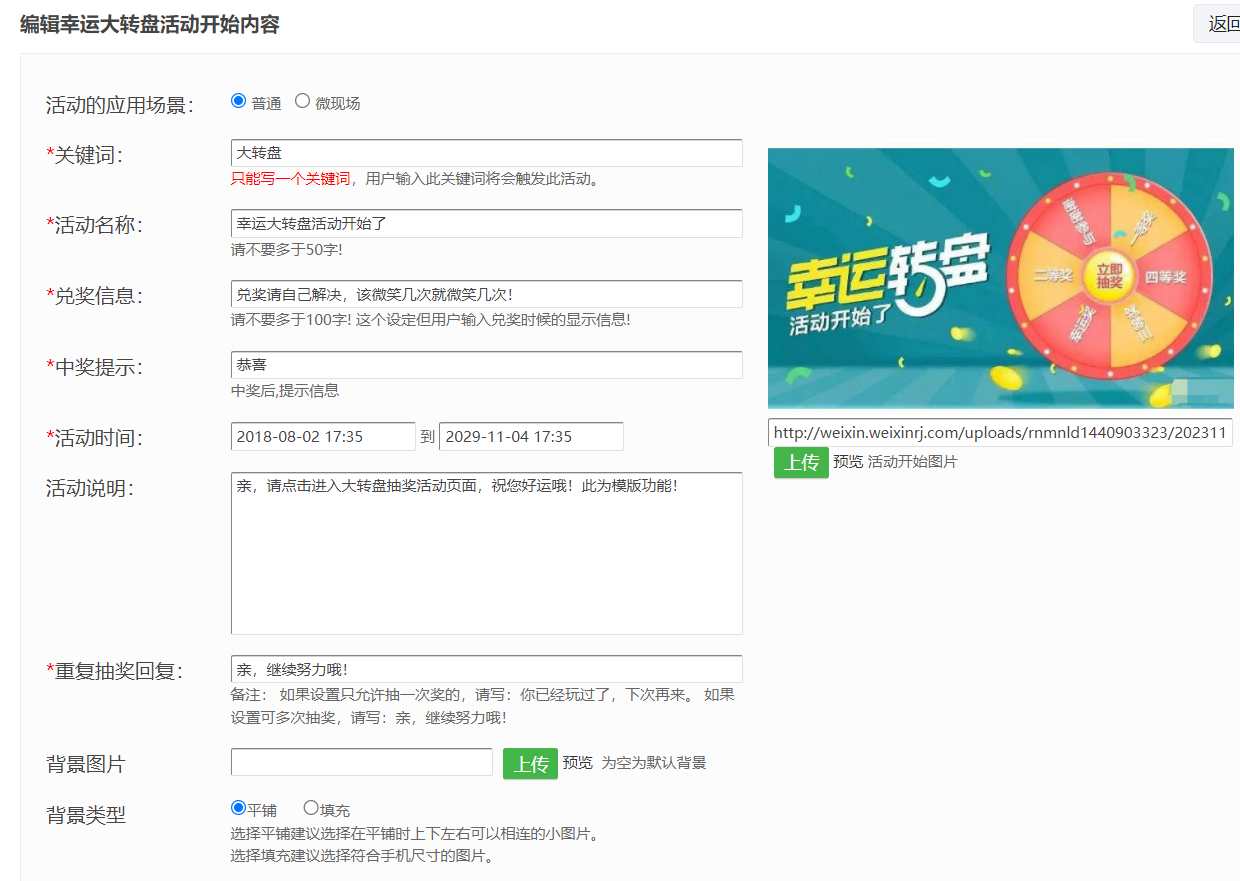Open the activity end date field

531,437
